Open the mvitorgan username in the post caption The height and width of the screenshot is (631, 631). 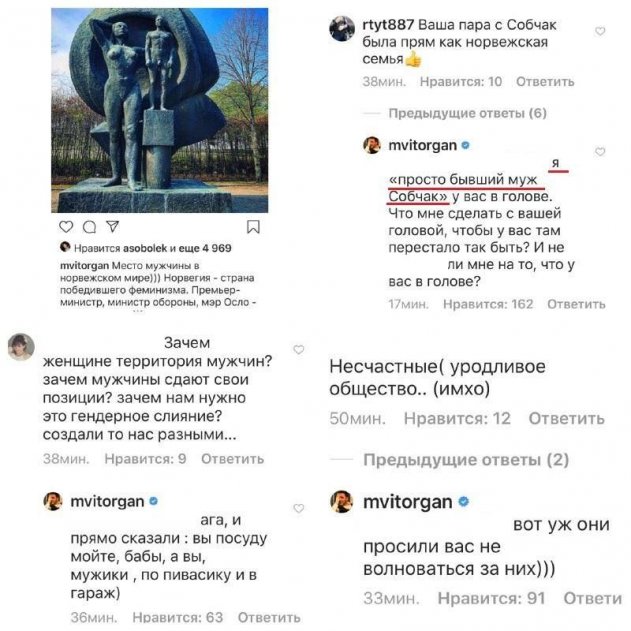point(85,266)
